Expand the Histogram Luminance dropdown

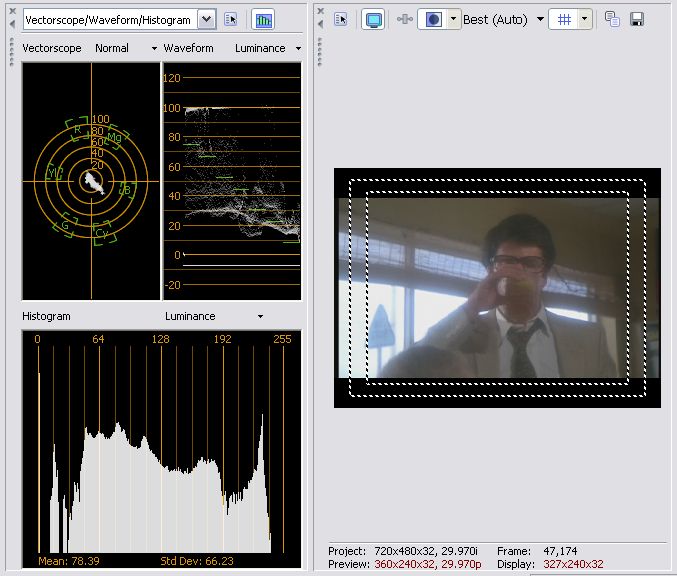point(260,316)
